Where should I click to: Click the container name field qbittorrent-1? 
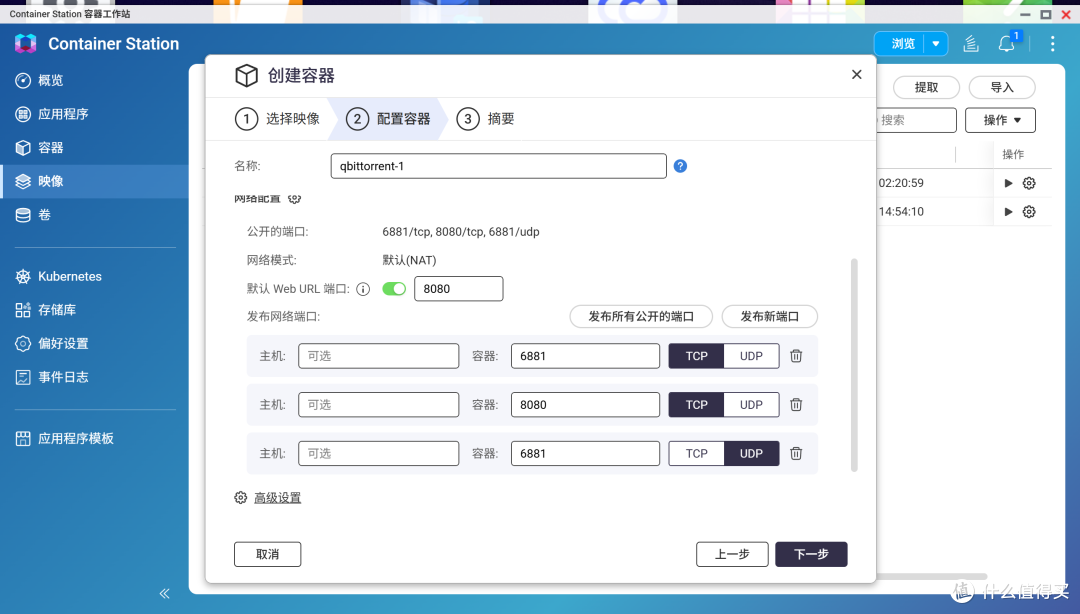[x=499, y=166]
